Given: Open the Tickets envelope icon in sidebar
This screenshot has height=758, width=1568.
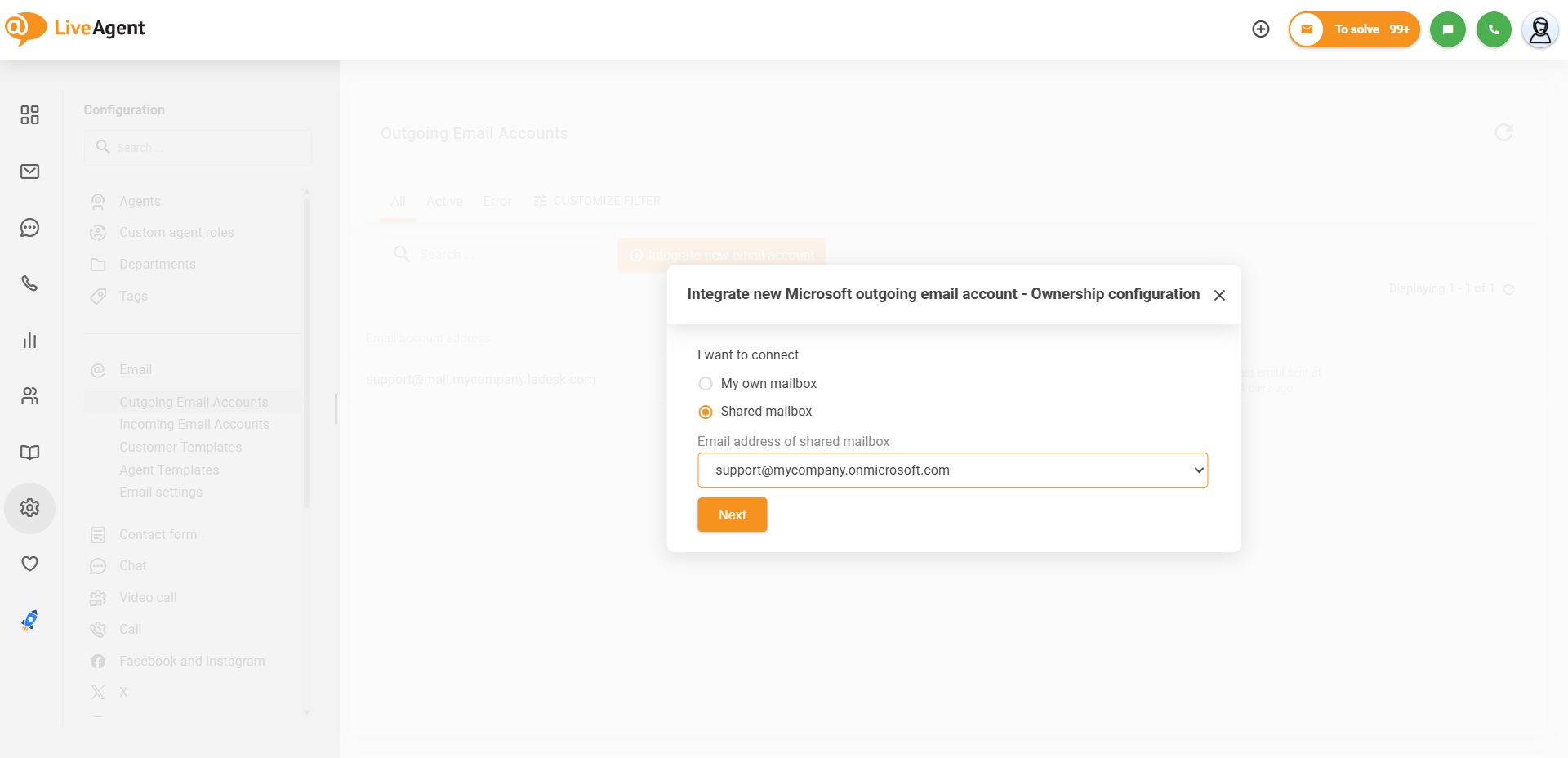Looking at the screenshot, I should [x=29, y=172].
